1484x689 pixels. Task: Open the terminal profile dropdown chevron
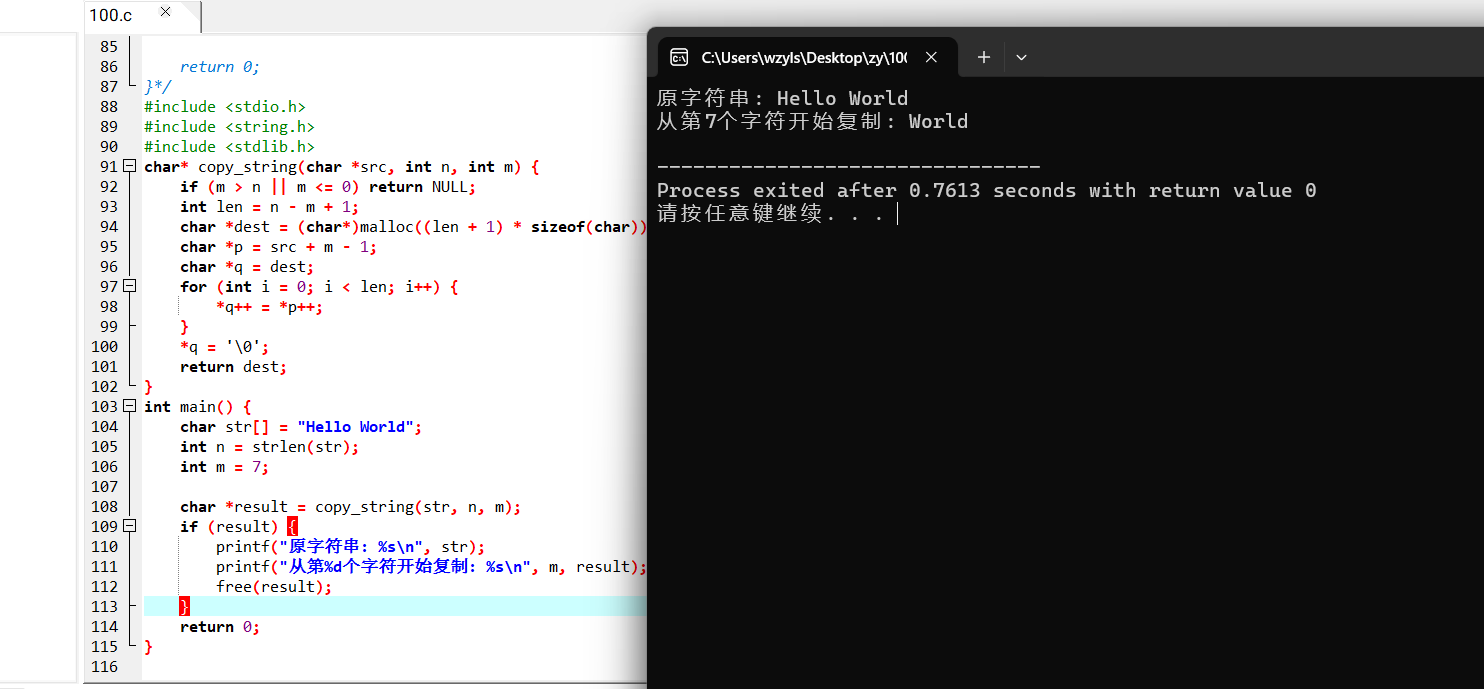[x=1021, y=57]
